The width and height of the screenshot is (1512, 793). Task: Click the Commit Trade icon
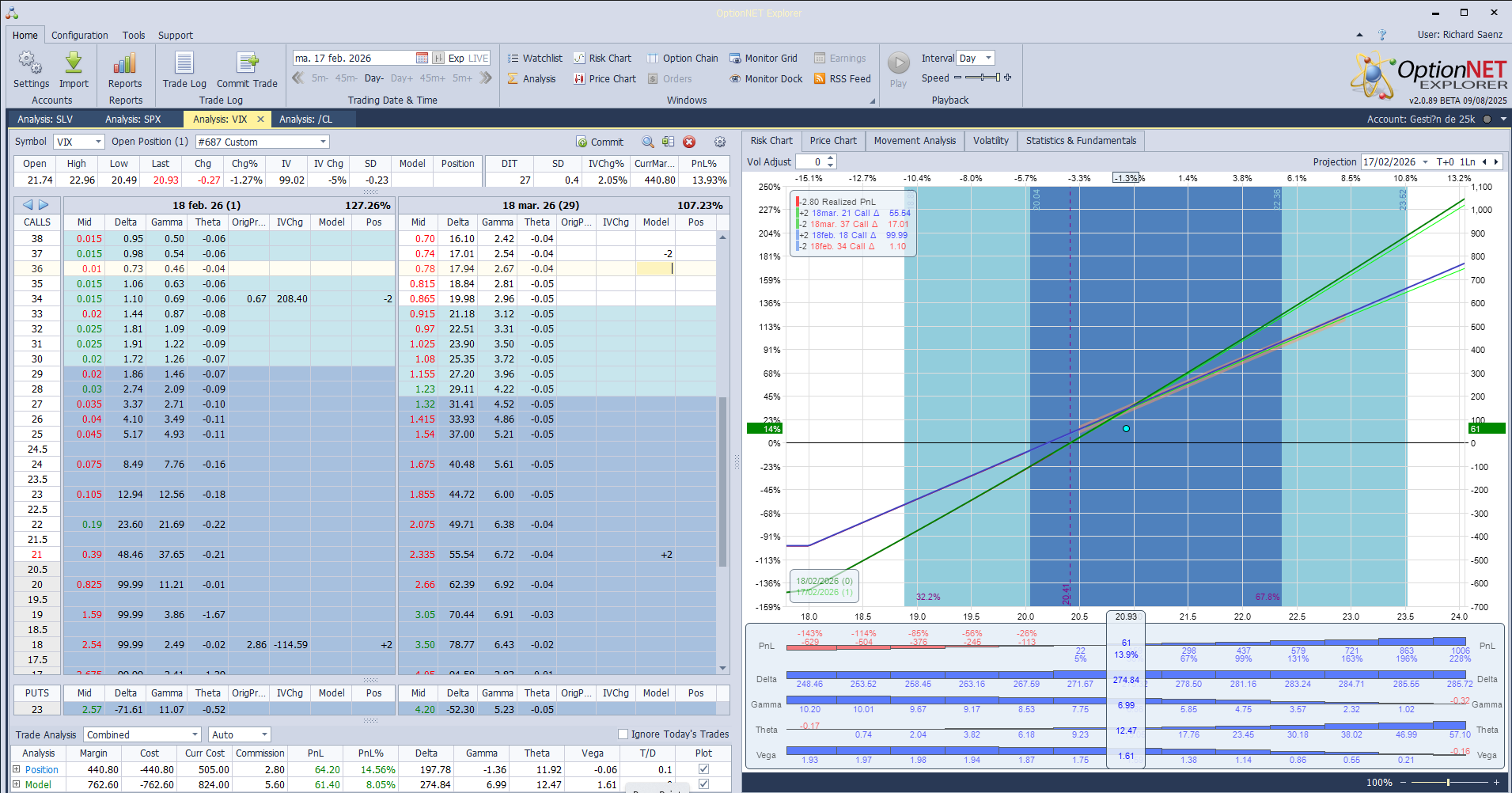[247, 70]
